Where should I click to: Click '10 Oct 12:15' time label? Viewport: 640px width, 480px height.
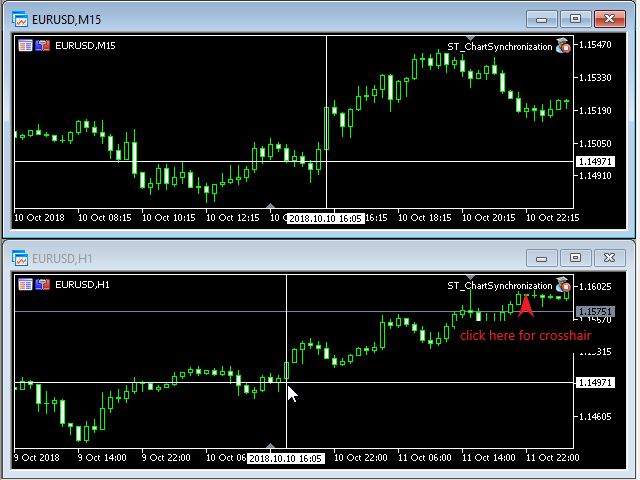coord(233,218)
